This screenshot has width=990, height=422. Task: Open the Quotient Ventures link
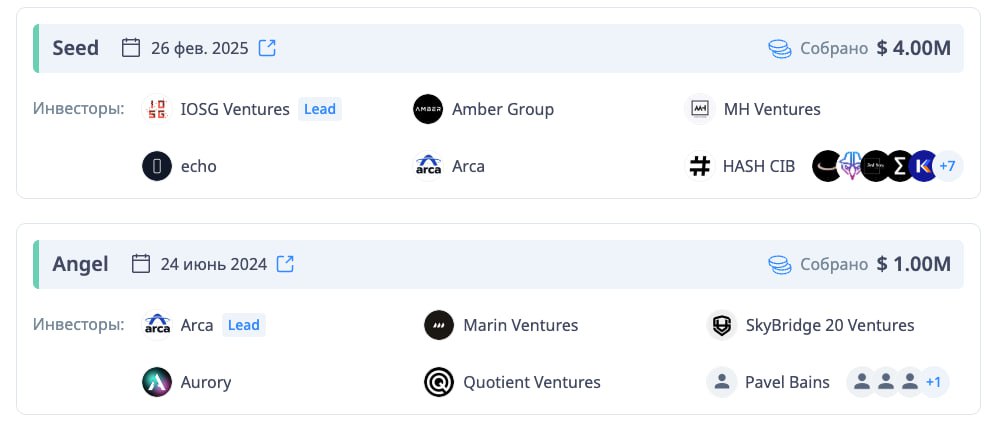pyautogui.click(x=532, y=382)
